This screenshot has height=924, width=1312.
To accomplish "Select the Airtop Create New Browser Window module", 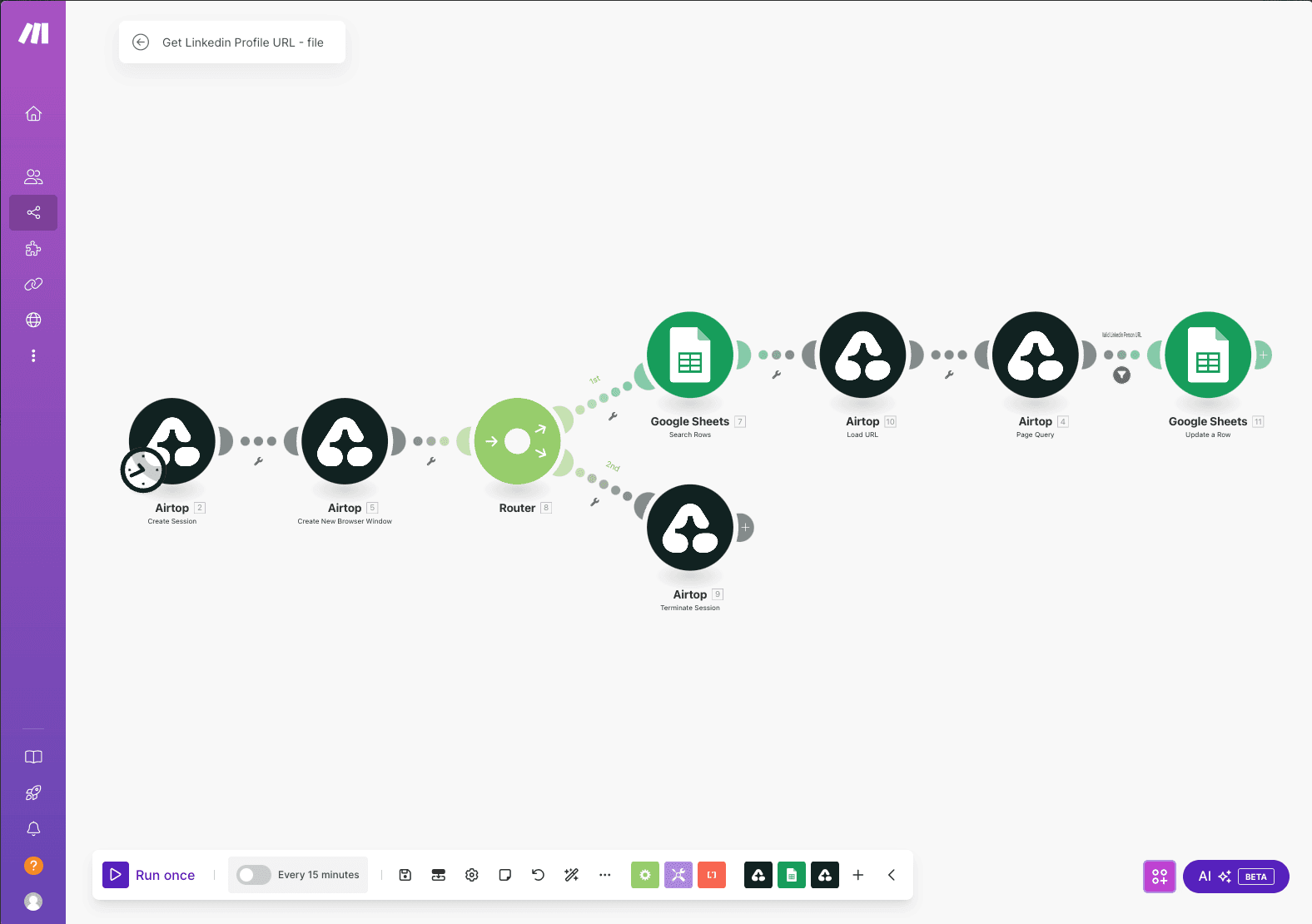I will [x=345, y=441].
